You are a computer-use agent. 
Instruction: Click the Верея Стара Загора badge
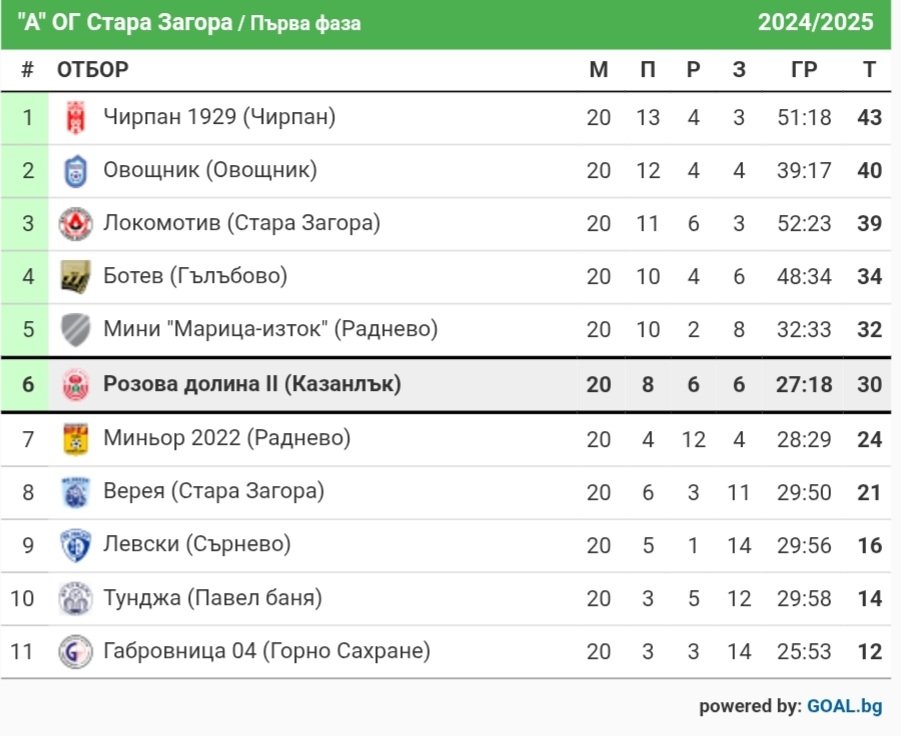[75, 492]
